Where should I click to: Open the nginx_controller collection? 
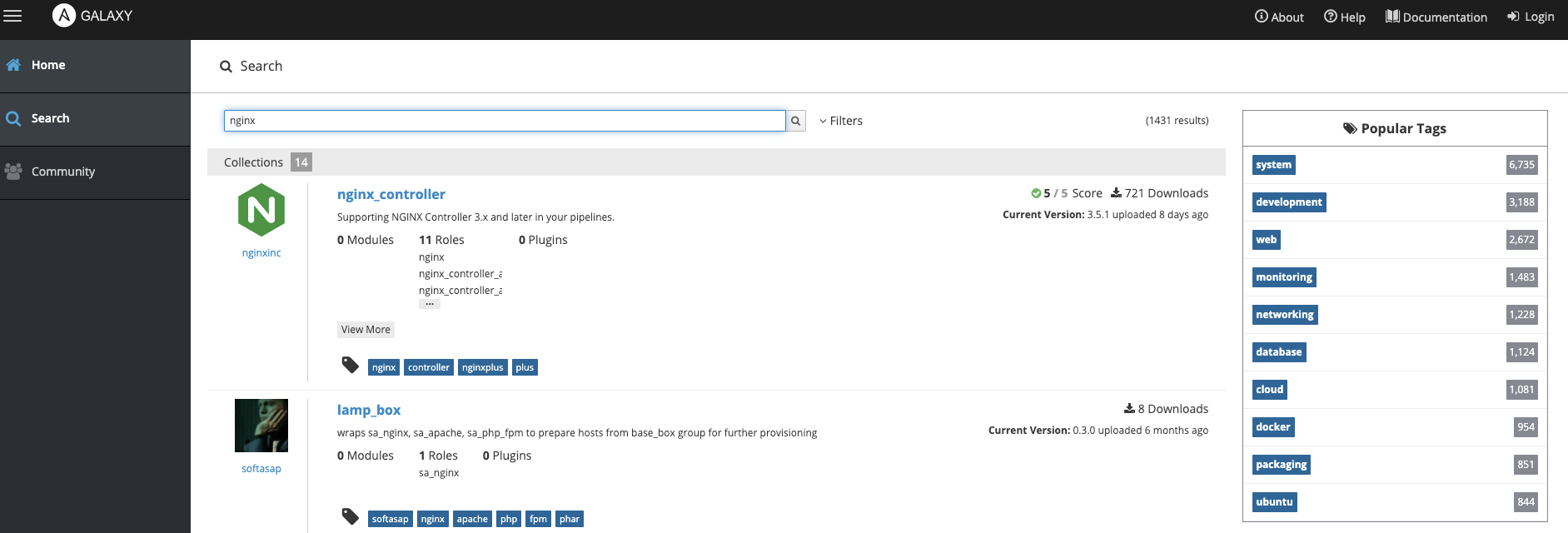(x=391, y=194)
